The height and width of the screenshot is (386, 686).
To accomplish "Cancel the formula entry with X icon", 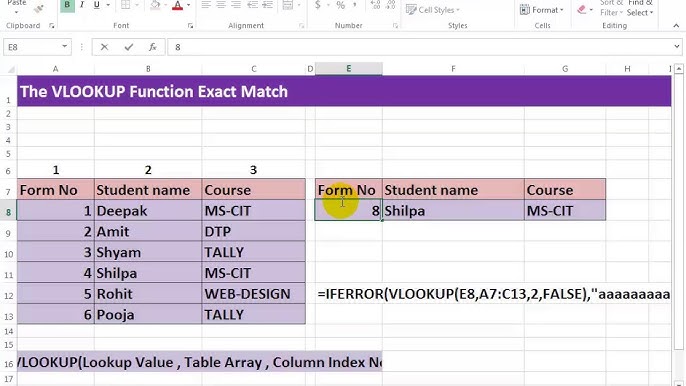I will pyautogui.click(x=104, y=47).
